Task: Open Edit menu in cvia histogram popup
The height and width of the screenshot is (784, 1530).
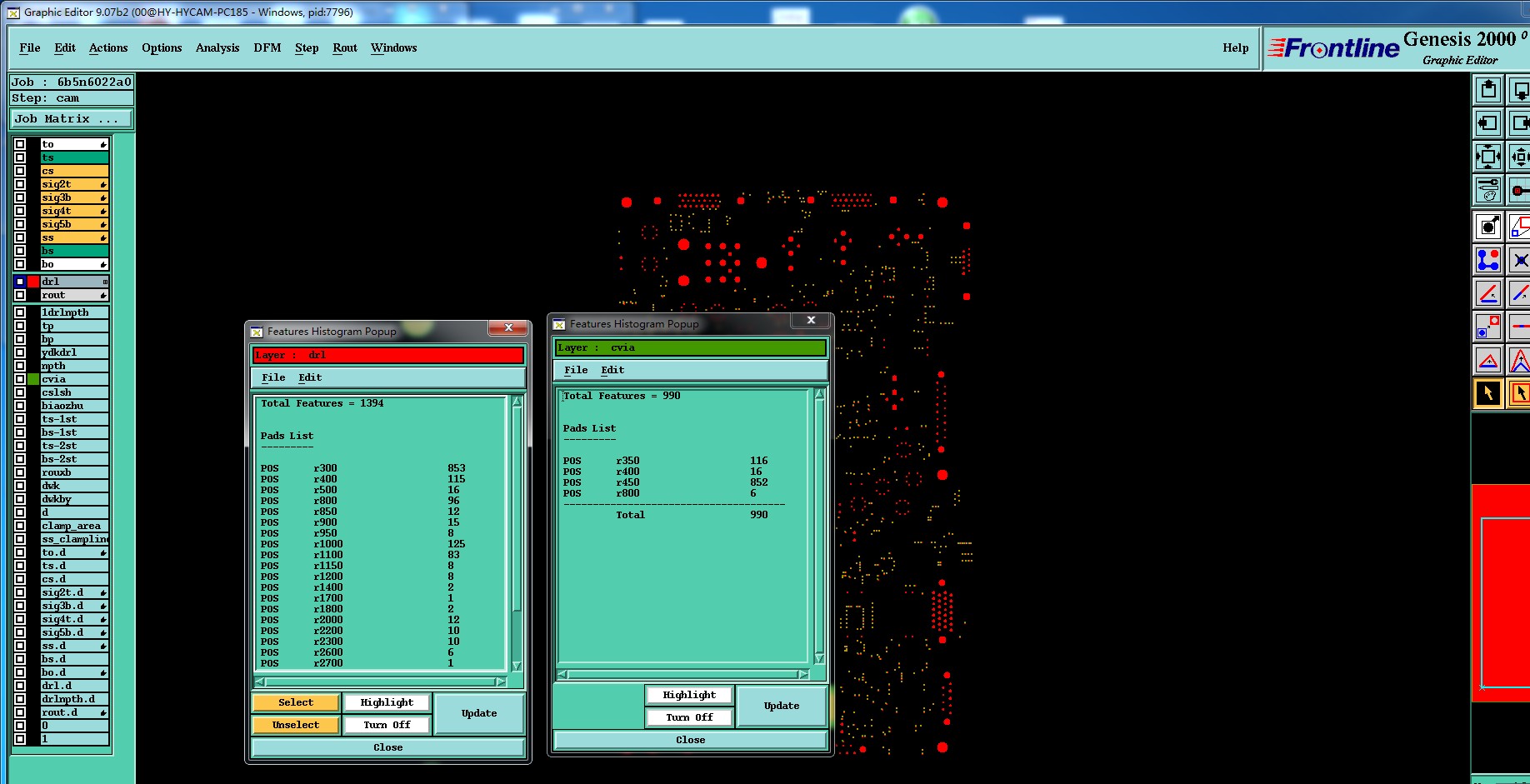Action: pos(612,370)
